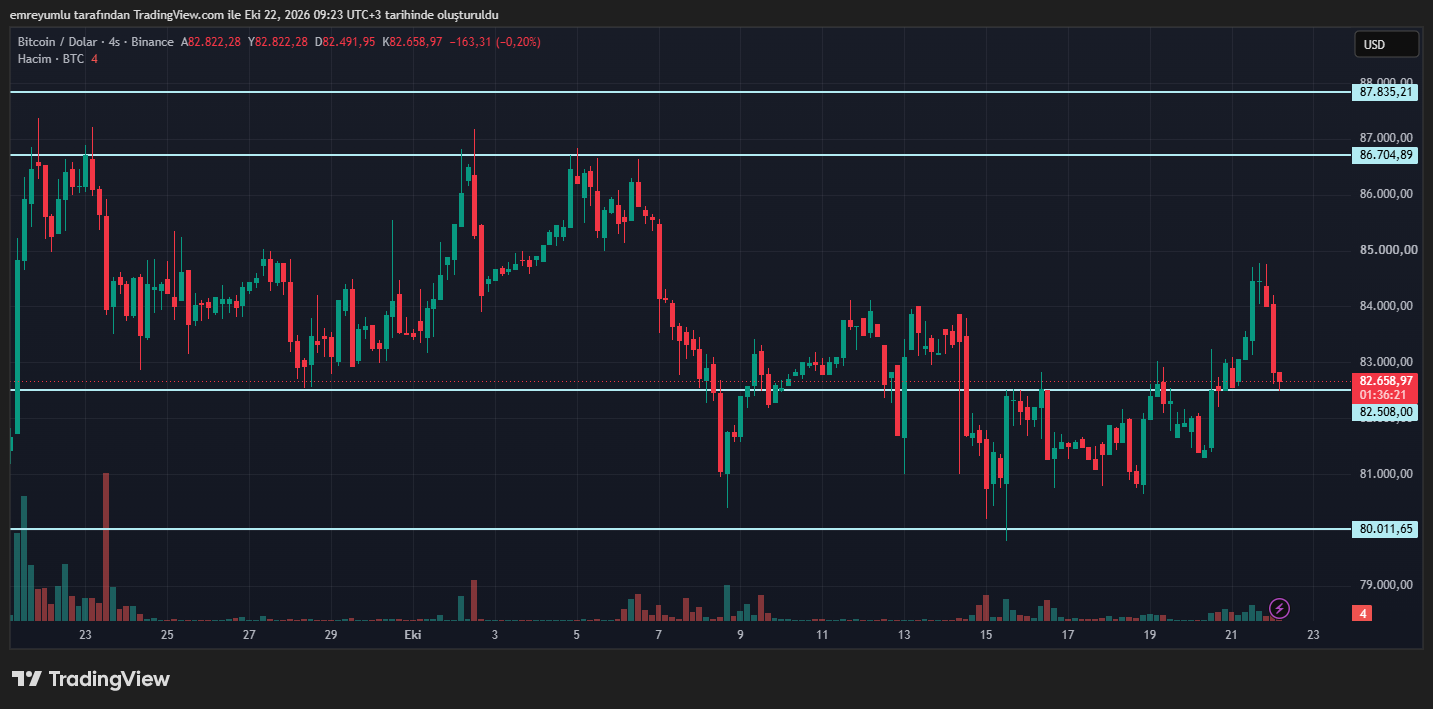Select the 80.011,65 price level label

pos(1386,529)
